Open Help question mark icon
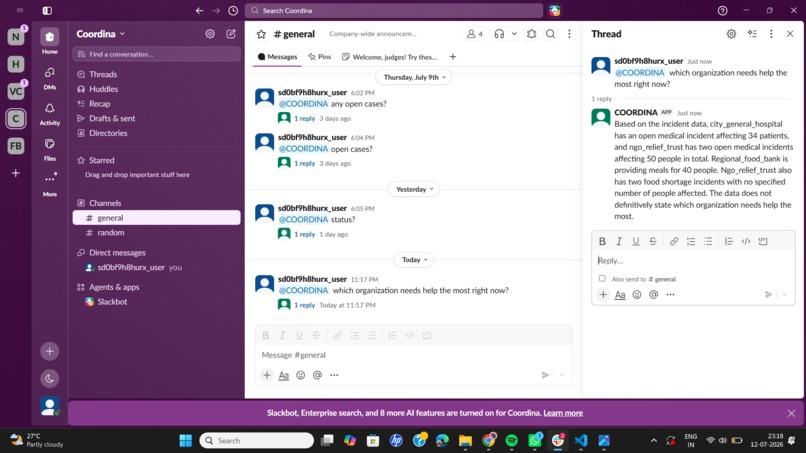Image resolution: width=806 pixels, height=453 pixels. (722, 10)
